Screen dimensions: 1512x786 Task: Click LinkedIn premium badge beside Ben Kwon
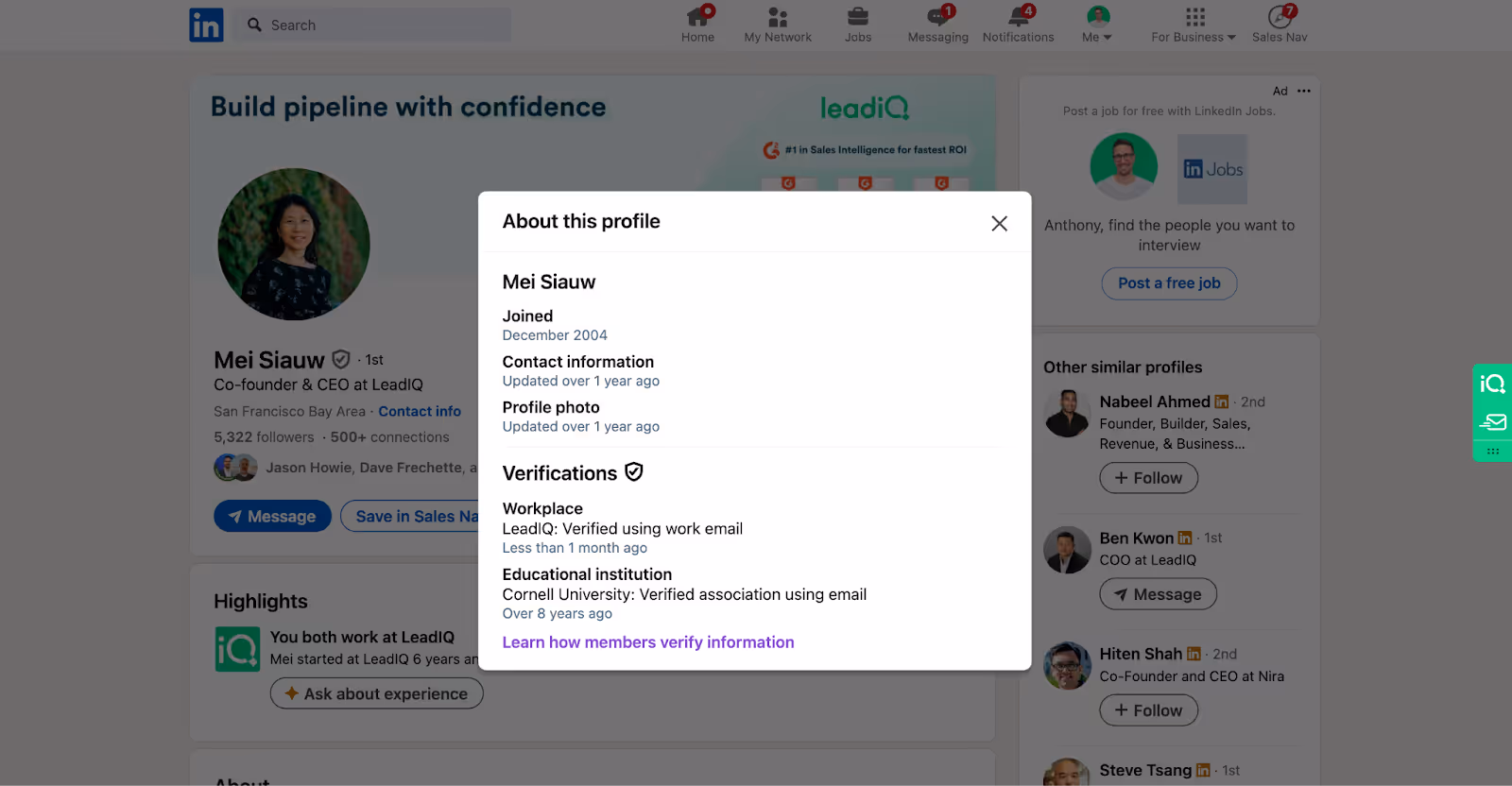[x=1185, y=538]
